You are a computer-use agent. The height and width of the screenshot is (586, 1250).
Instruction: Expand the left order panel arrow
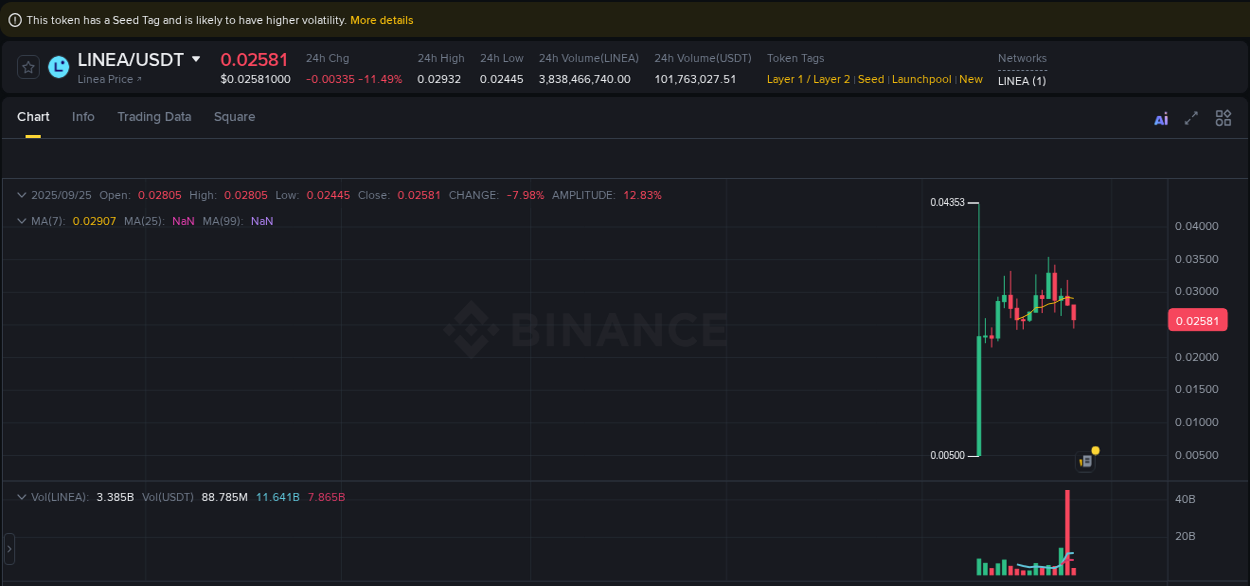click(9, 548)
